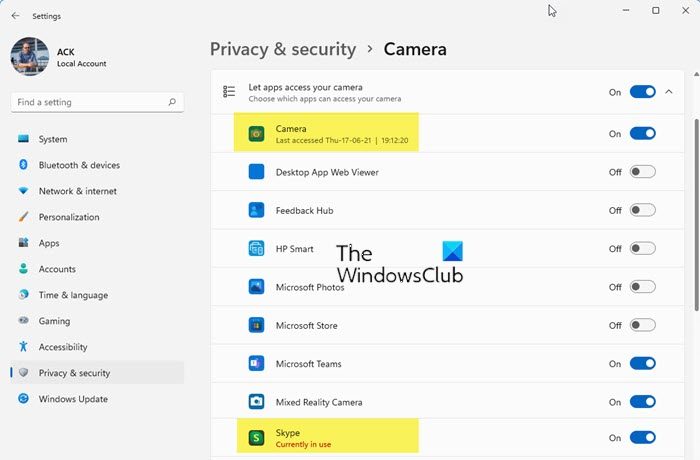
Task: Open Windows Update section
Action: pos(75,399)
